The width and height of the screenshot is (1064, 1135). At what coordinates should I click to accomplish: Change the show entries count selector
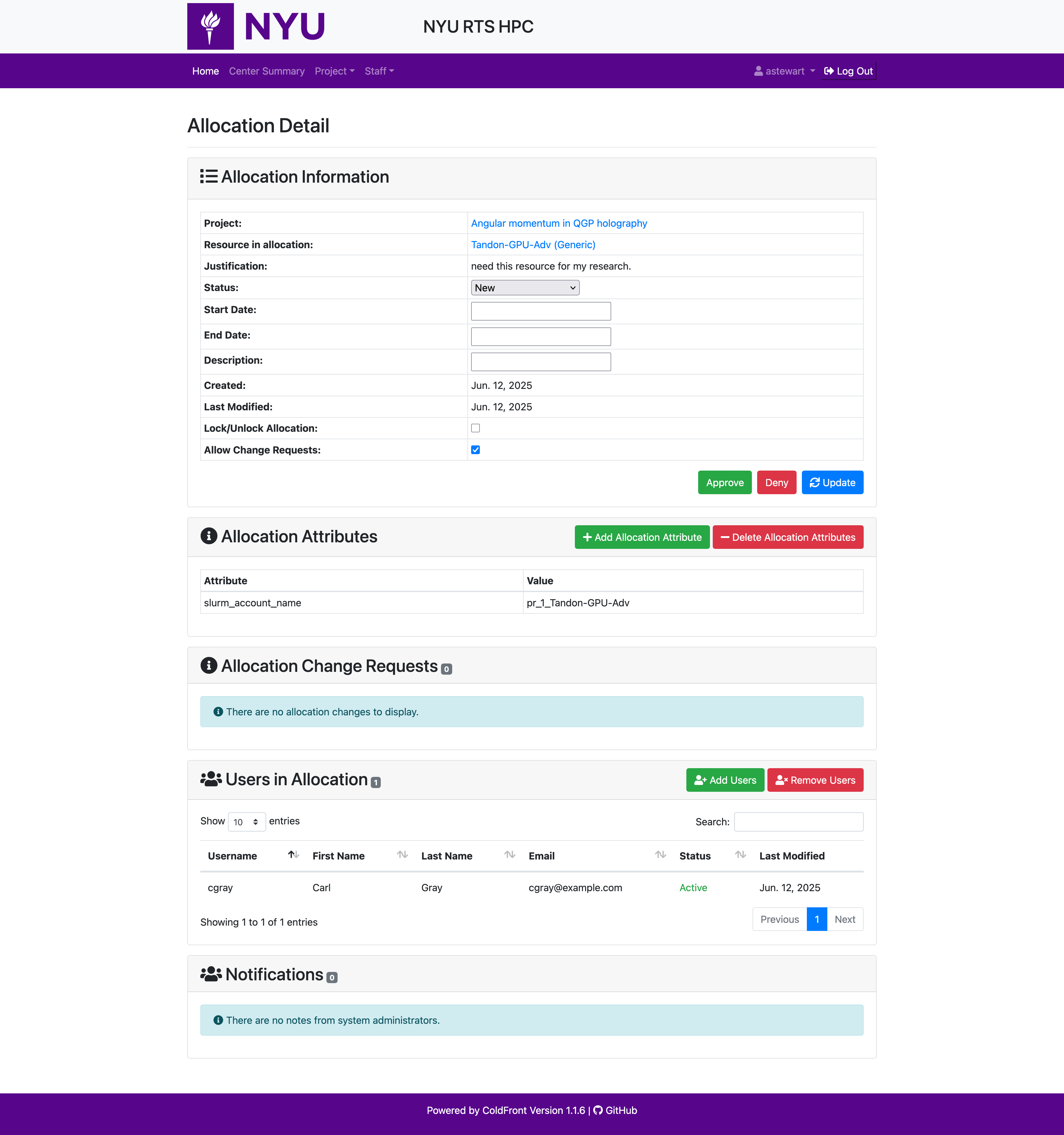(246, 822)
